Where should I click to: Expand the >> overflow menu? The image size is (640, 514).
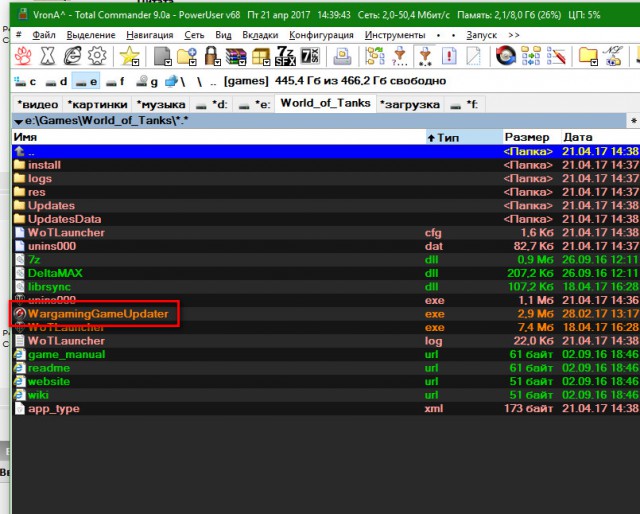pos(514,36)
